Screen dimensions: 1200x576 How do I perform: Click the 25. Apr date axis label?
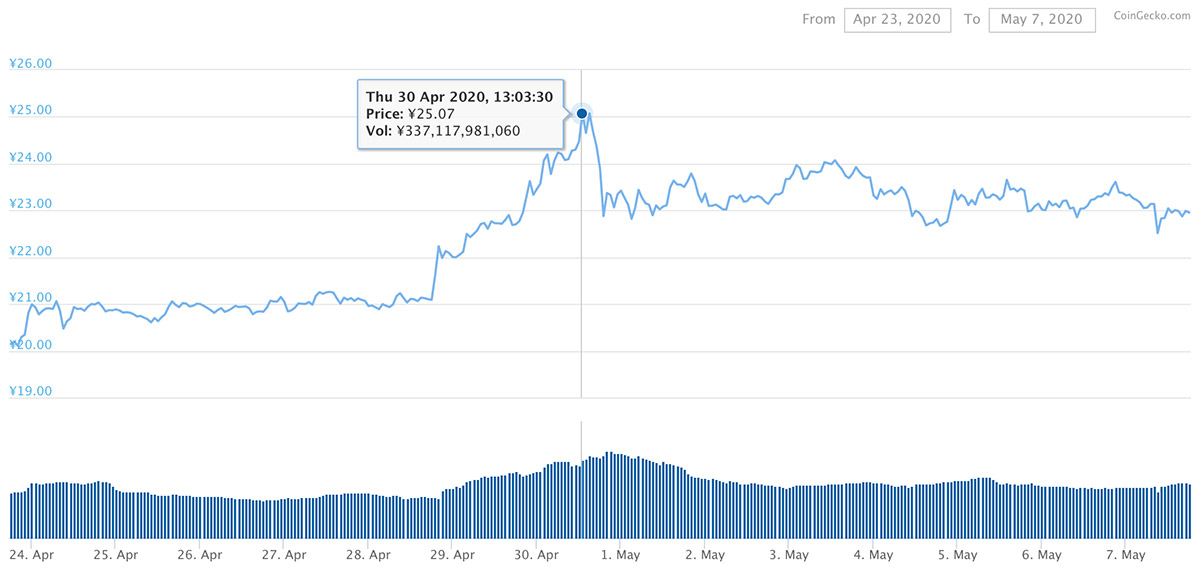click(115, 554)
